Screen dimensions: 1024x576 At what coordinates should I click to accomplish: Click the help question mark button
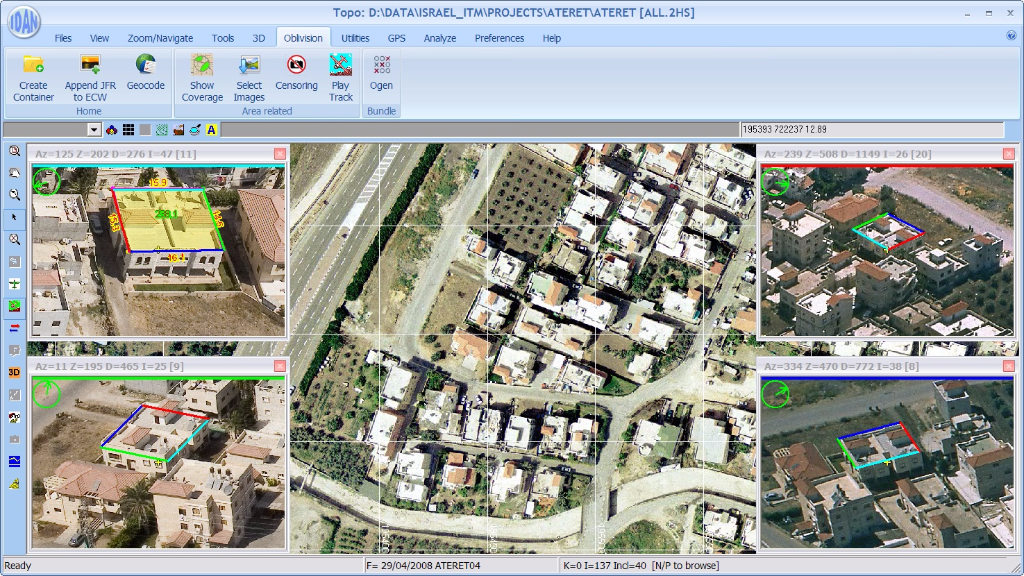coord(1011,36)
